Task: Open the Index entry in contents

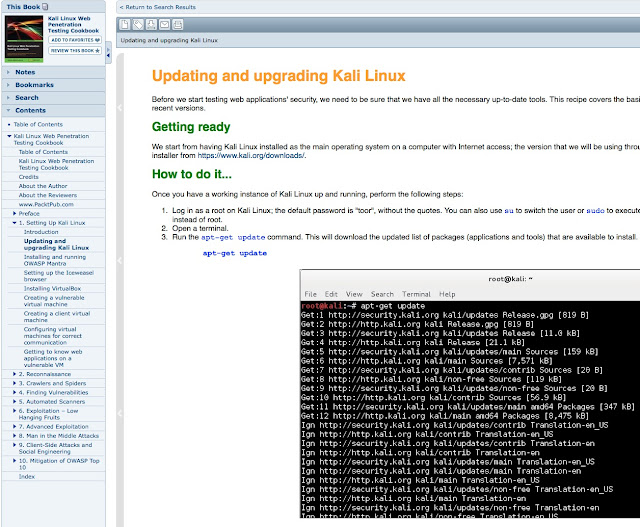Action: coord(27,477)
